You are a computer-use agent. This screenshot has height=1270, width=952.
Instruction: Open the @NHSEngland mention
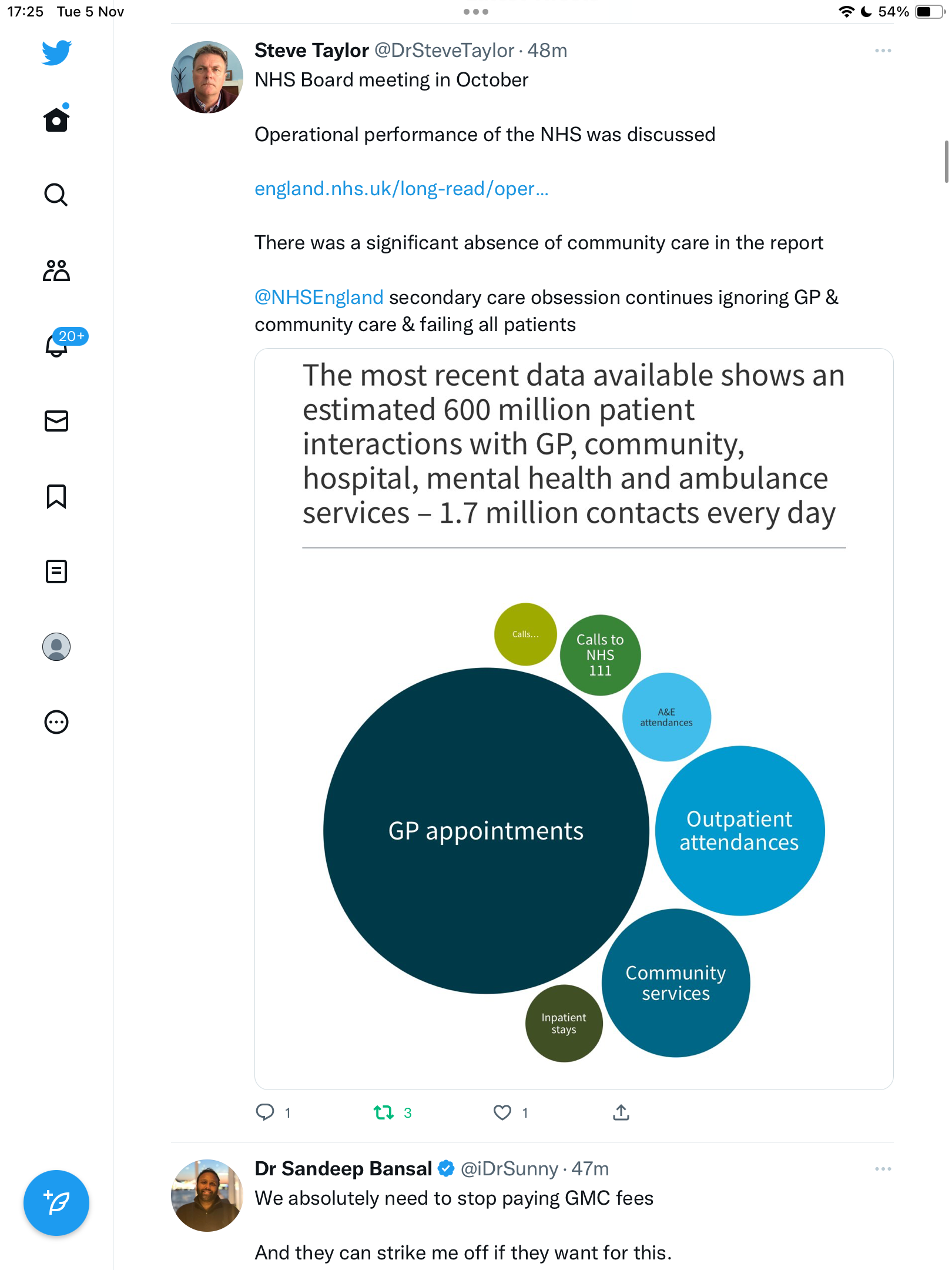tap(319, 298)
